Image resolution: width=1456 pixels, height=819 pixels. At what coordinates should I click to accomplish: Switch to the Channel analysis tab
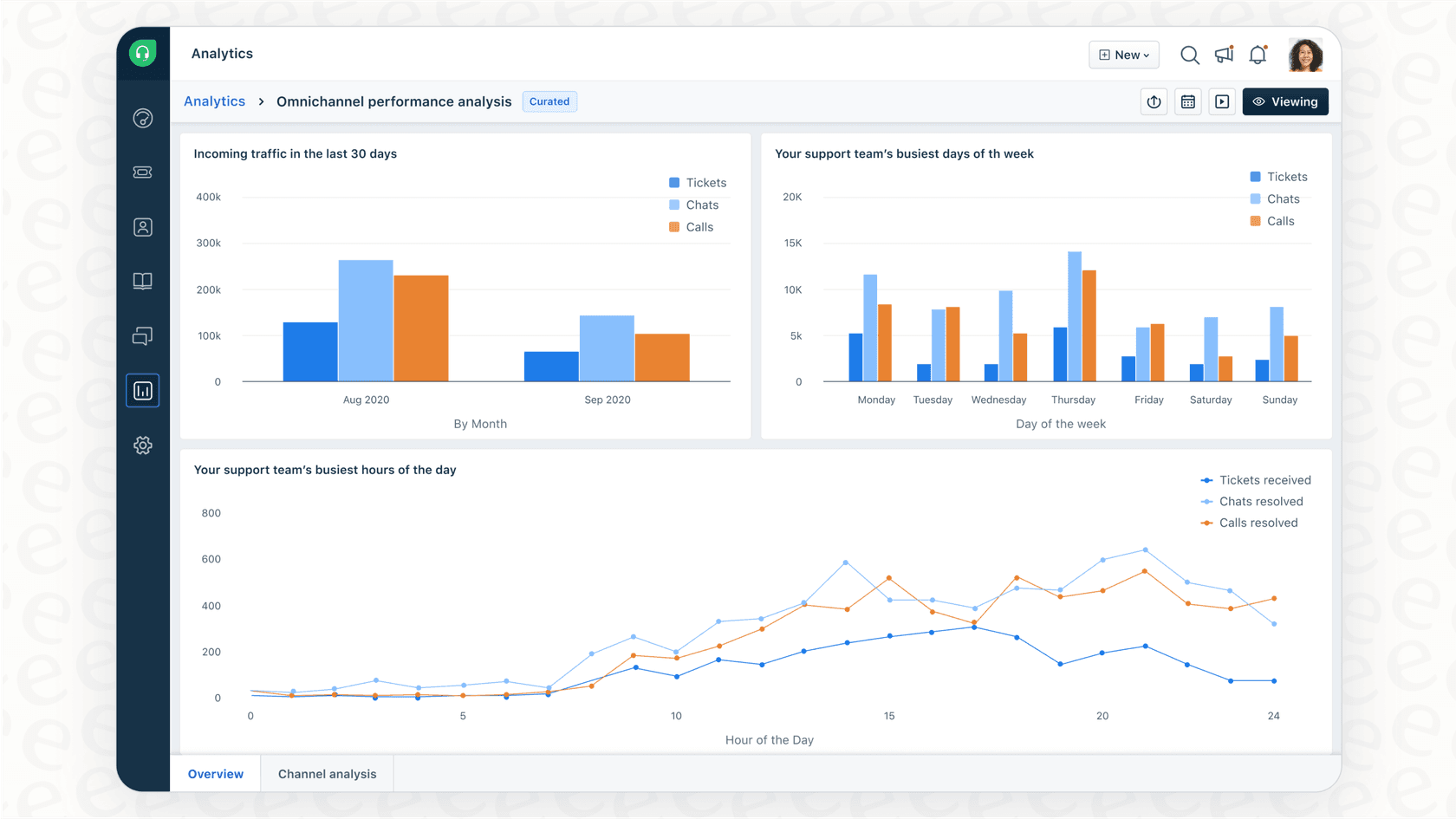tap(326, 773)
